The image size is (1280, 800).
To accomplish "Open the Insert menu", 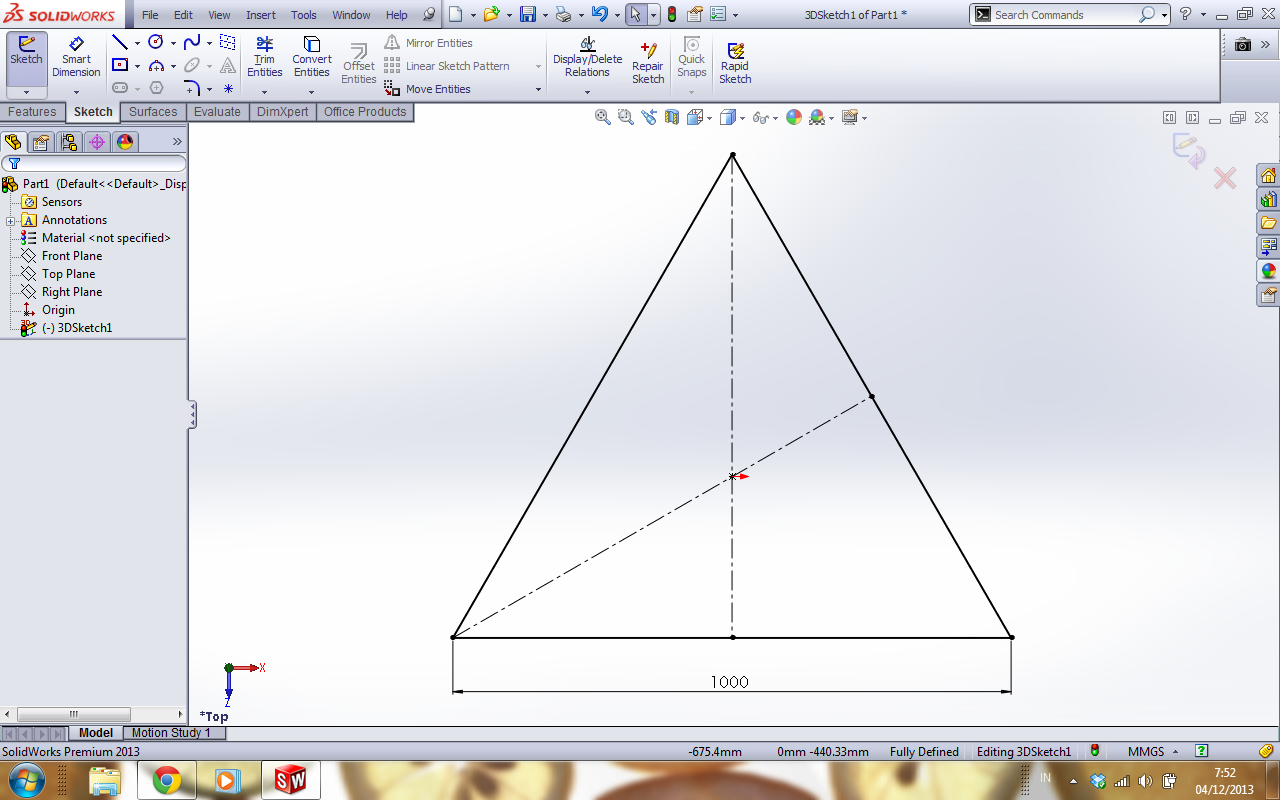I will click(x=261, y=15).
